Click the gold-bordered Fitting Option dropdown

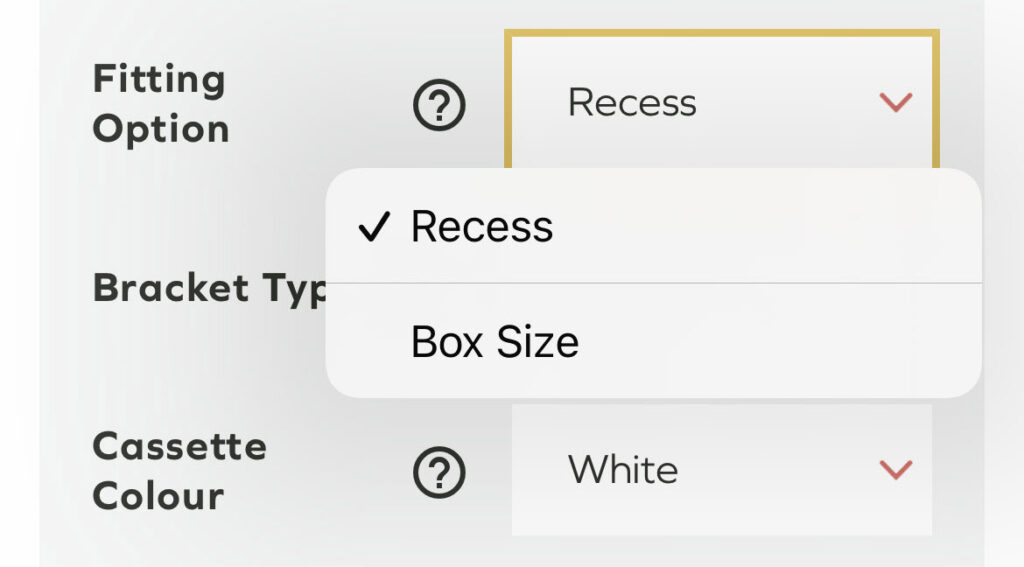click(x=721, y=102)
